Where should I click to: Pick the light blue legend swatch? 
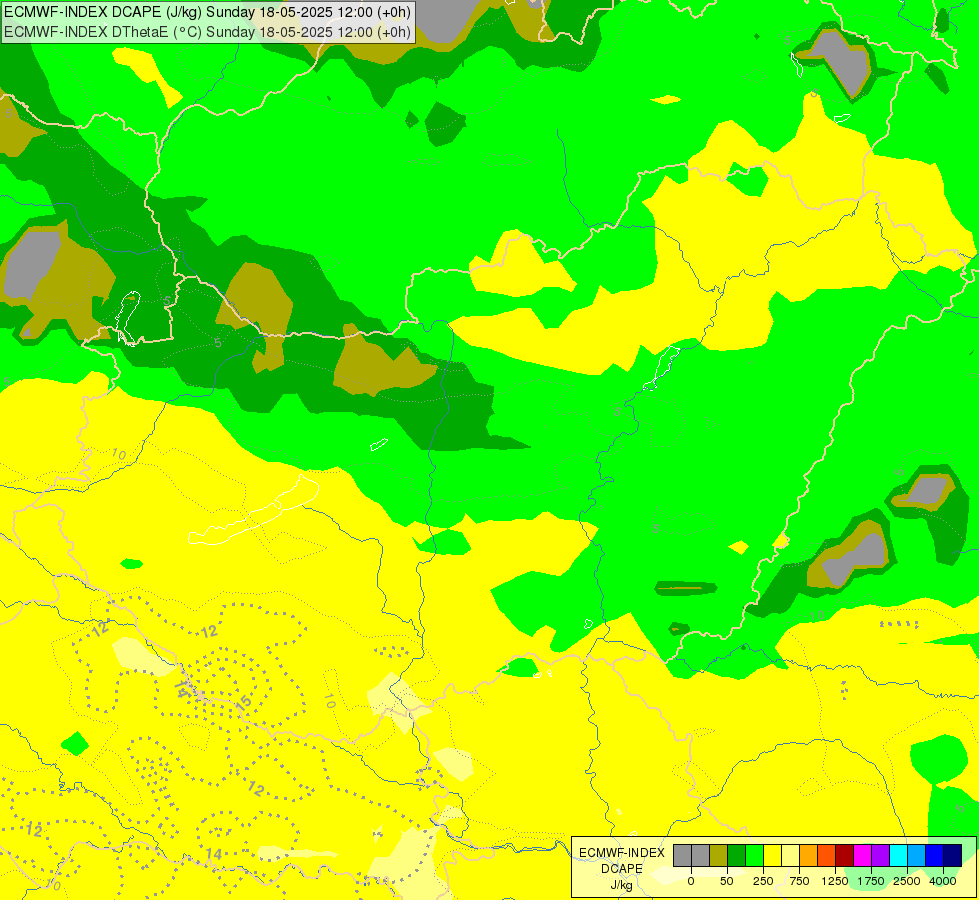click(x=917, y=856)
